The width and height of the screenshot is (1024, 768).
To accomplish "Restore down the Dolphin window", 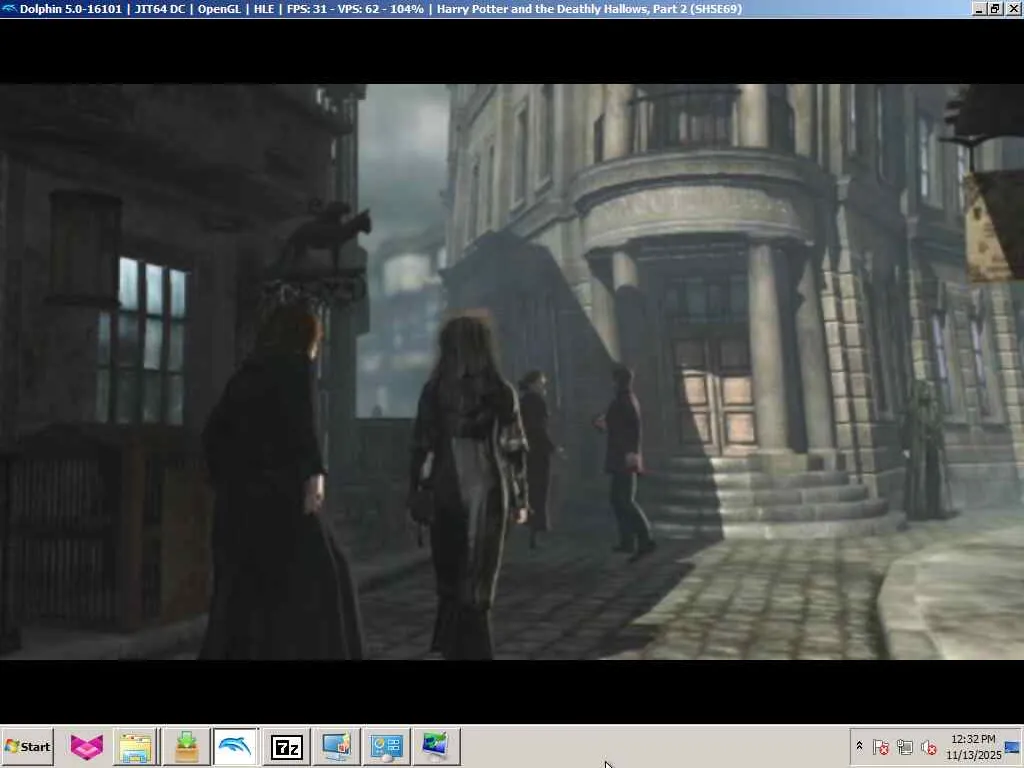I will coord(994,8).
